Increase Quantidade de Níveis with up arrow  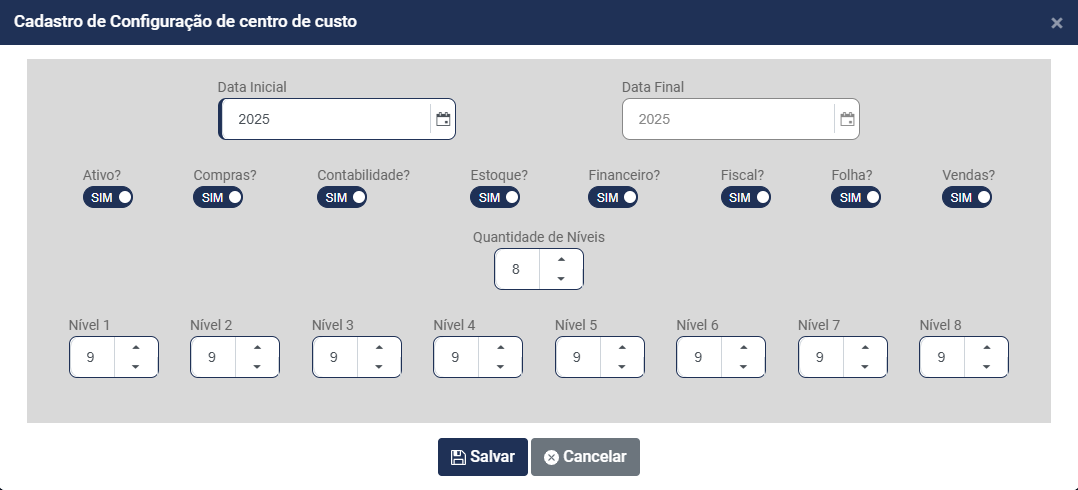[561, 260]
